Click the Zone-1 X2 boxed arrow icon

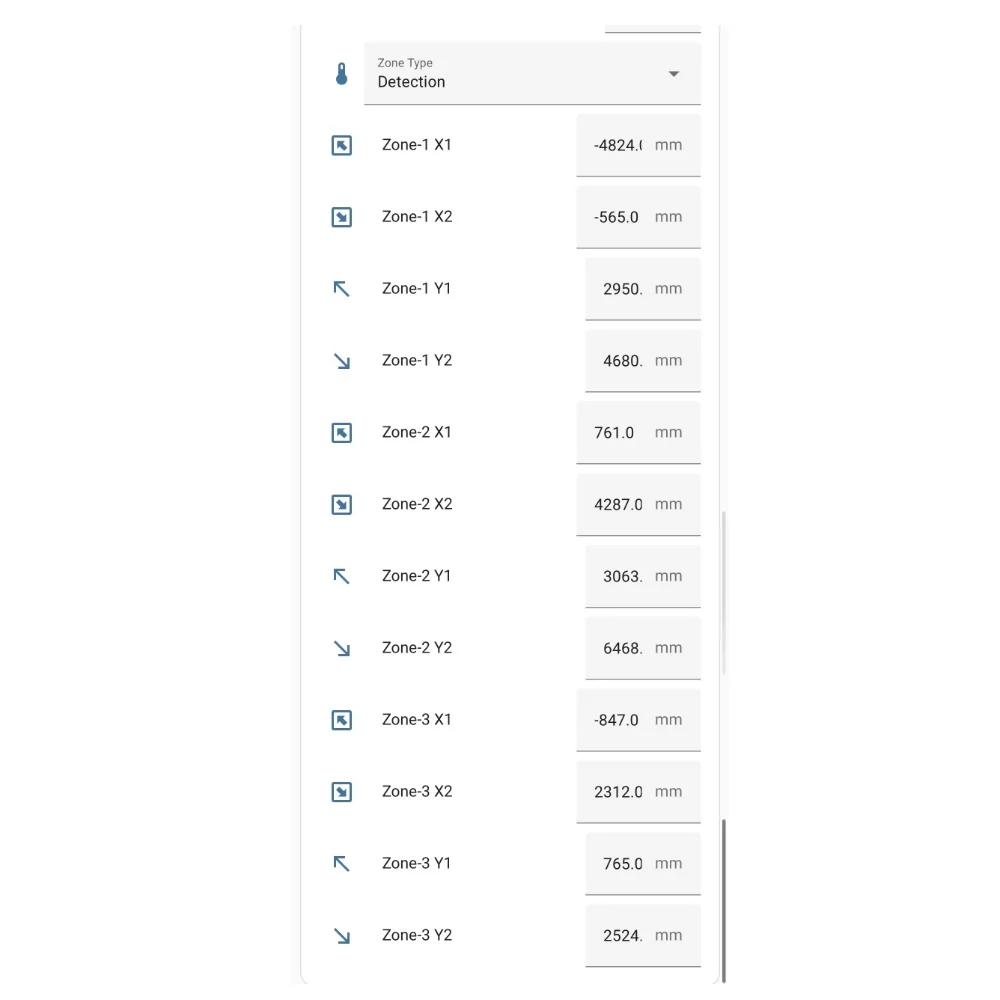tap(342, 217)
